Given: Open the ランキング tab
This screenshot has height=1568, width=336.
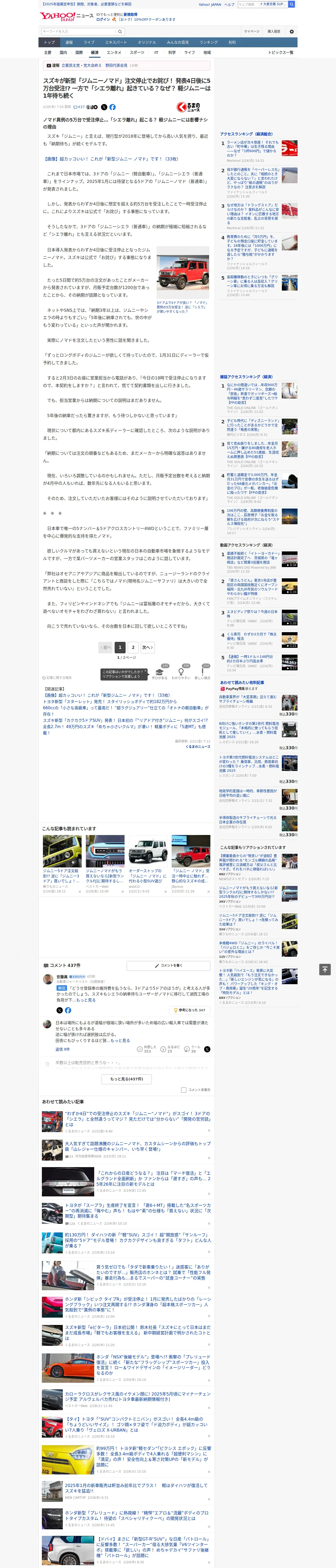Looking at the screenshot, I should pos(209,43).
